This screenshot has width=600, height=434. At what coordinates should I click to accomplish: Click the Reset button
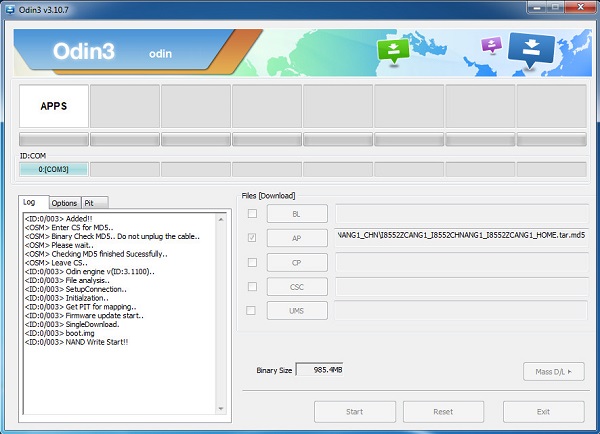tap(443, 412)
